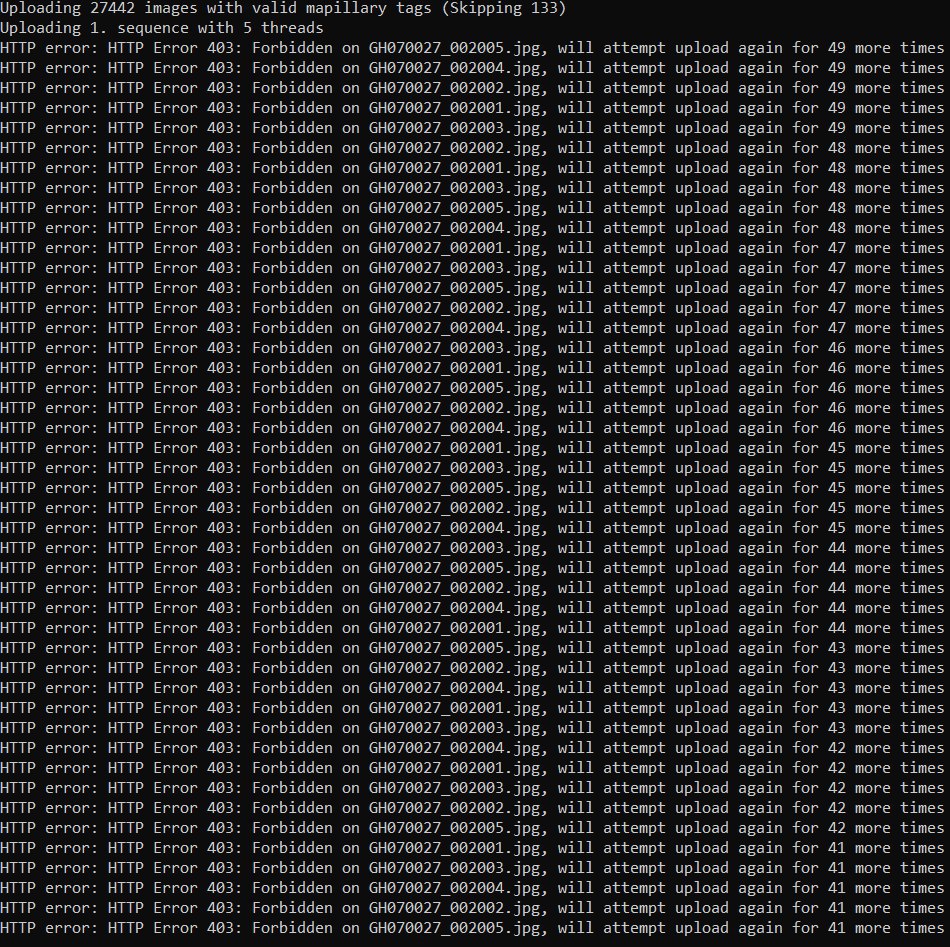The width and height of the screenshot is (950, 947).
Task: Click the GH070027_002005.jpg line with 45 more times
Action: [472, 488]
